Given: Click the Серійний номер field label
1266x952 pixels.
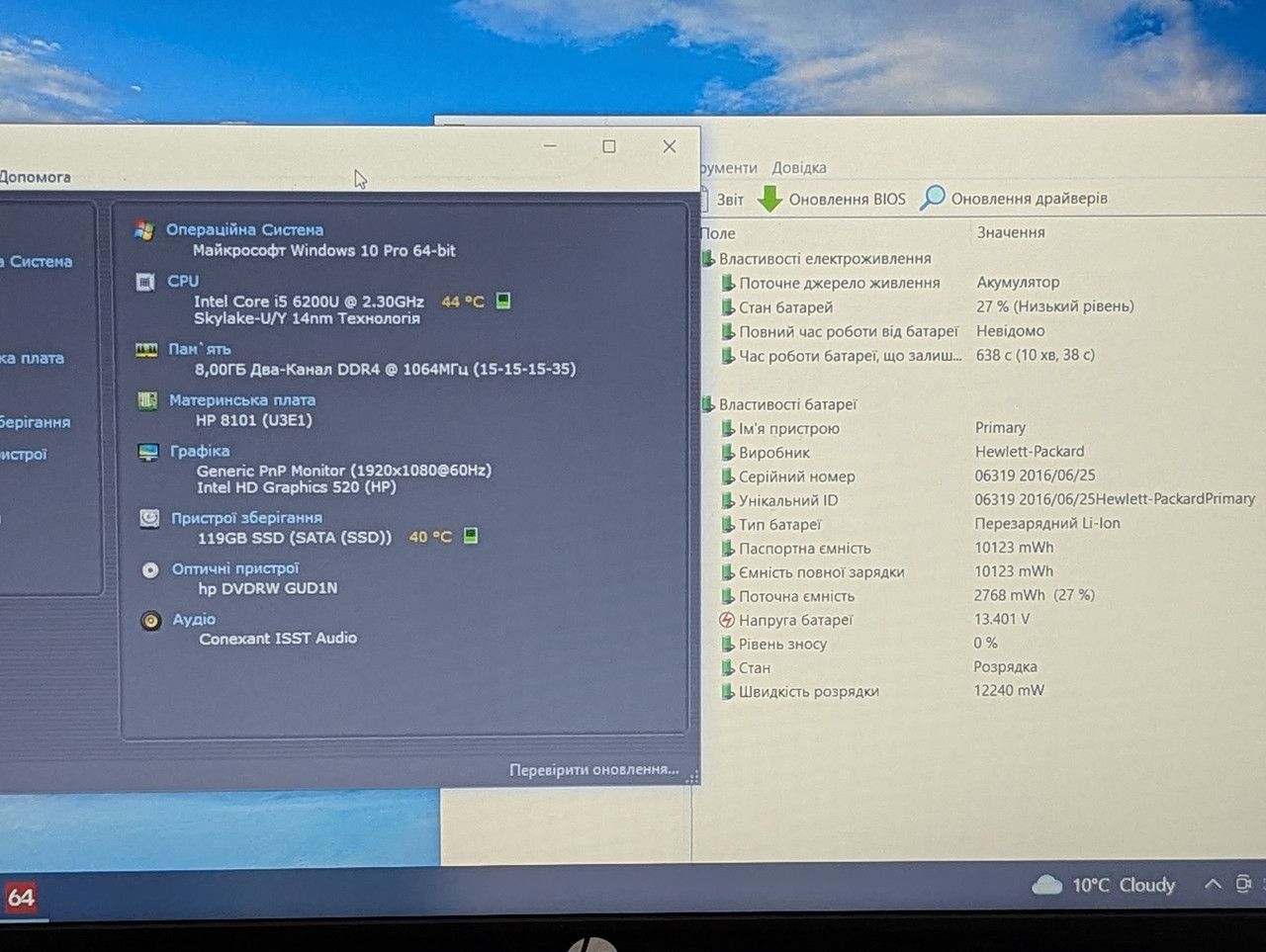Looking at the screenshot, I should [x=797, y=476].
